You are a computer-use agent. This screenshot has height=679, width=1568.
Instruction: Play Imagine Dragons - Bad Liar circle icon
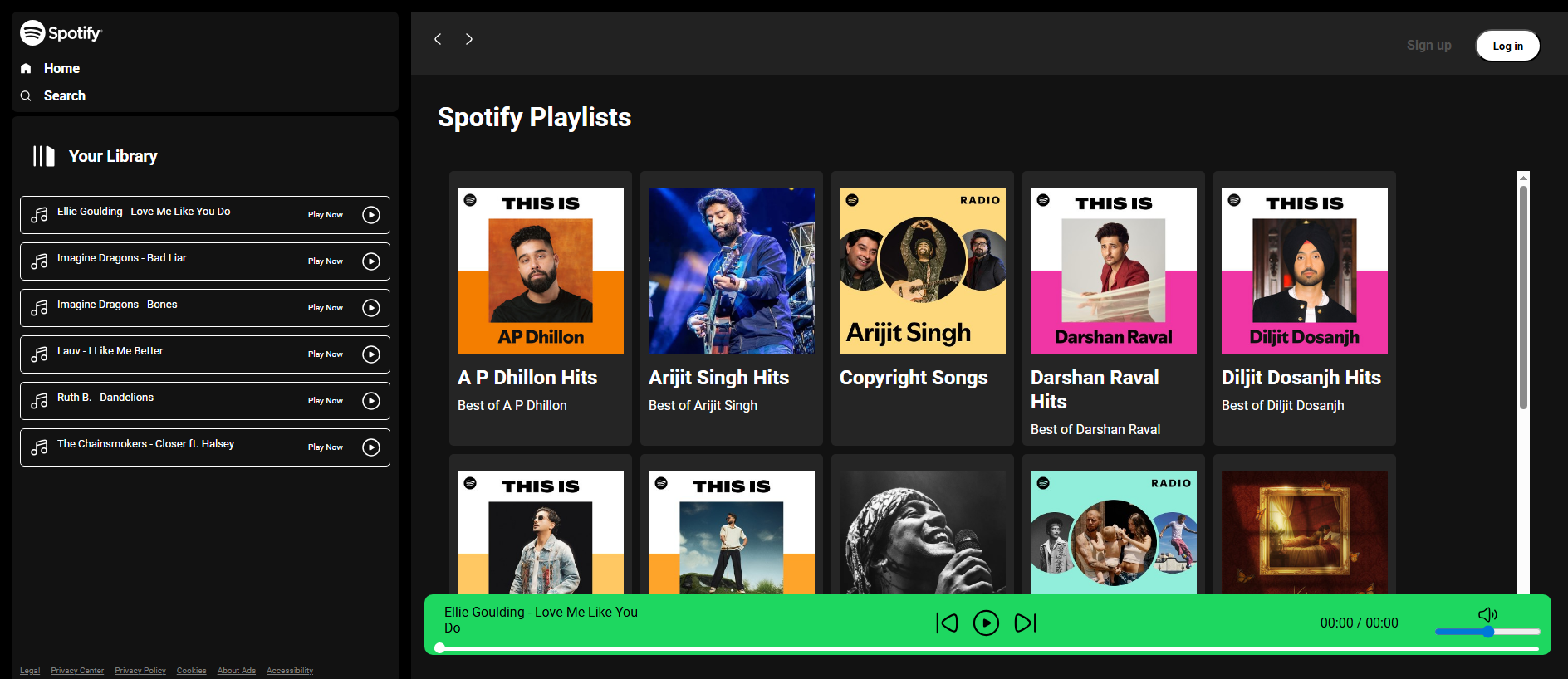[371, 261]
